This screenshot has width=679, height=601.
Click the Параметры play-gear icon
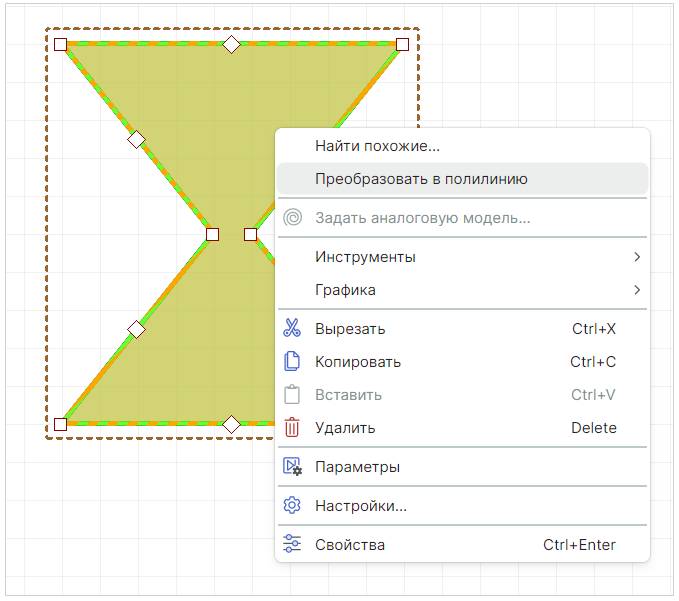292,467
